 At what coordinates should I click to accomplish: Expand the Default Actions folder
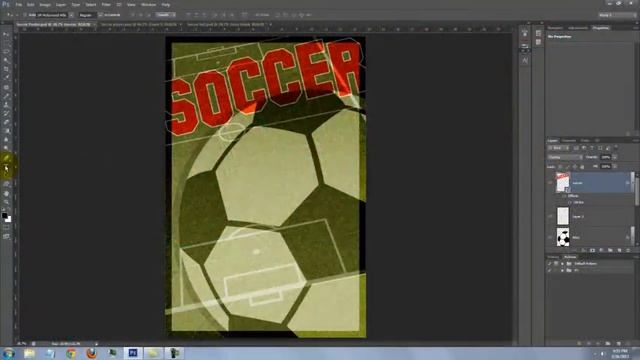[x=562, y=264]
